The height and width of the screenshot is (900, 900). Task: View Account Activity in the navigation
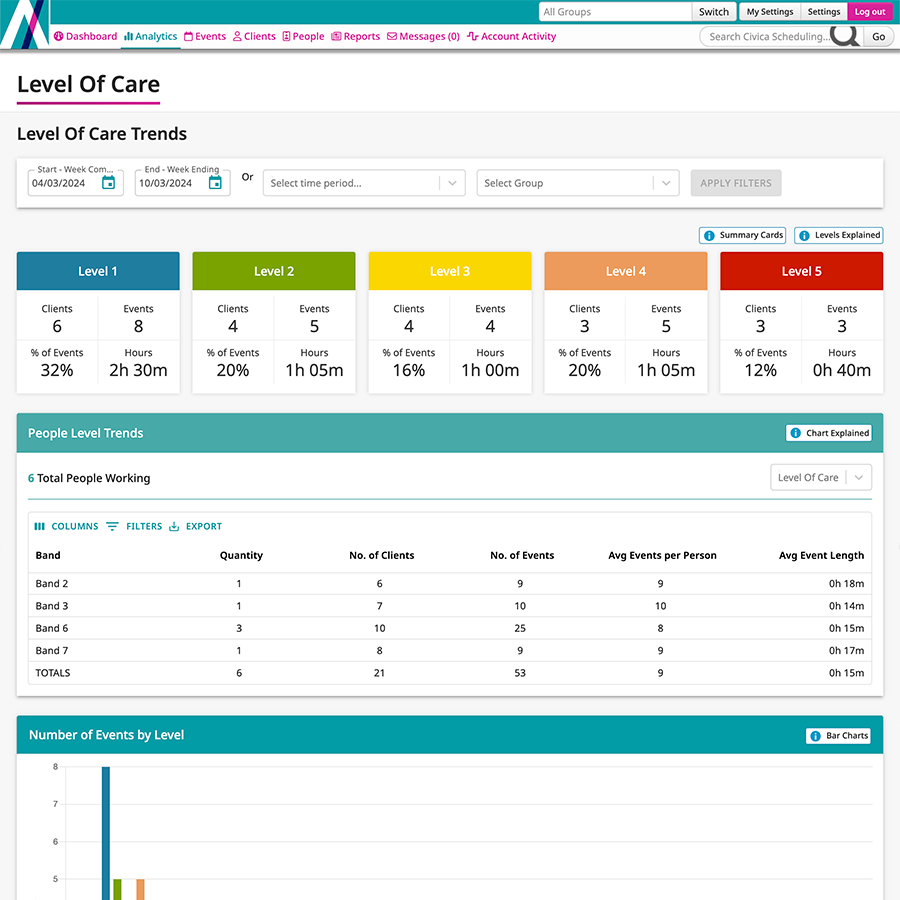pos(512,36)
